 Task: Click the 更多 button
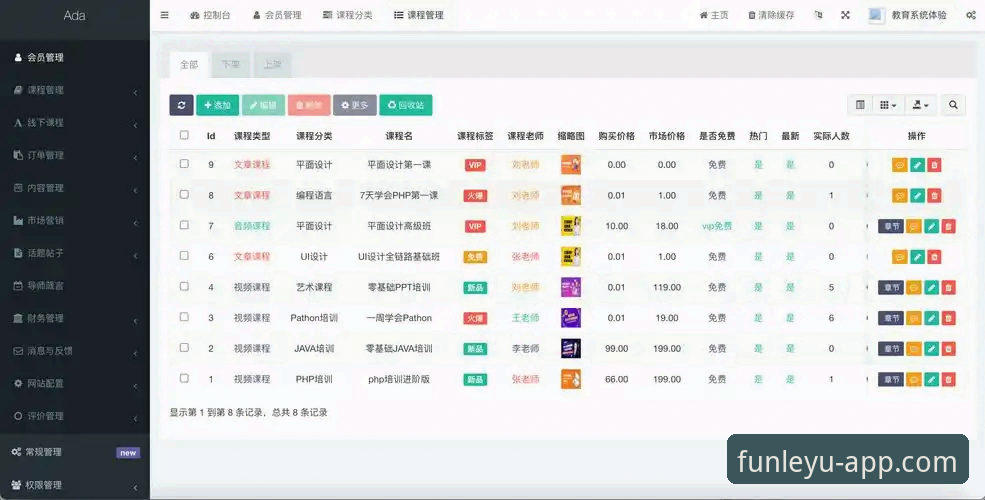(354, 105)
